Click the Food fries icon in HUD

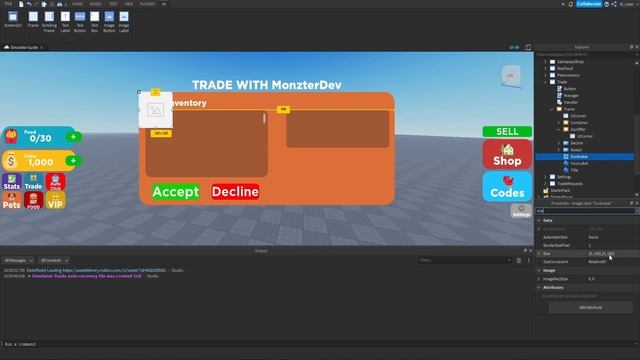click(x=11, y=136)
